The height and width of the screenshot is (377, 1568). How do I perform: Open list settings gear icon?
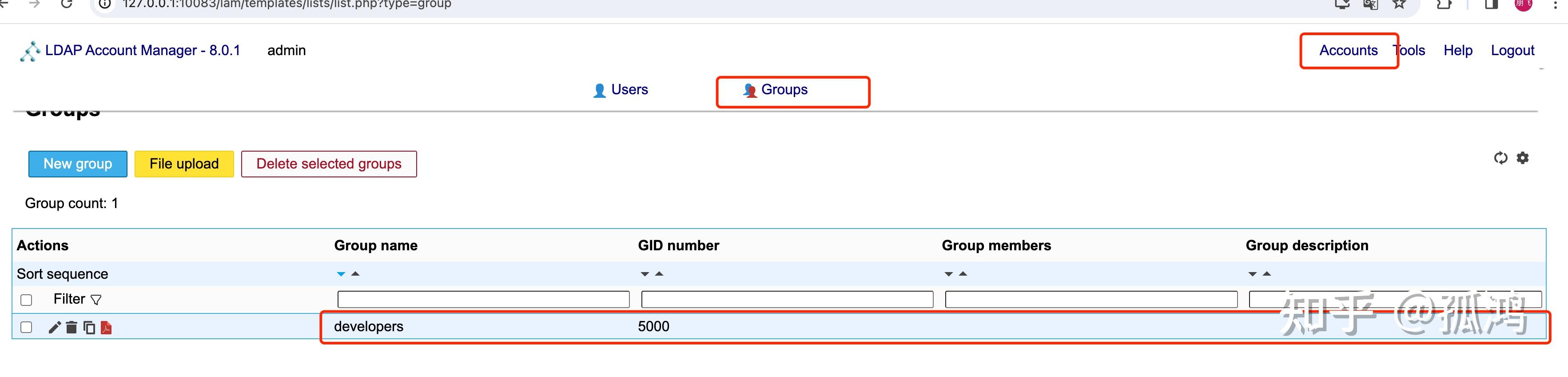(1522, 158)
